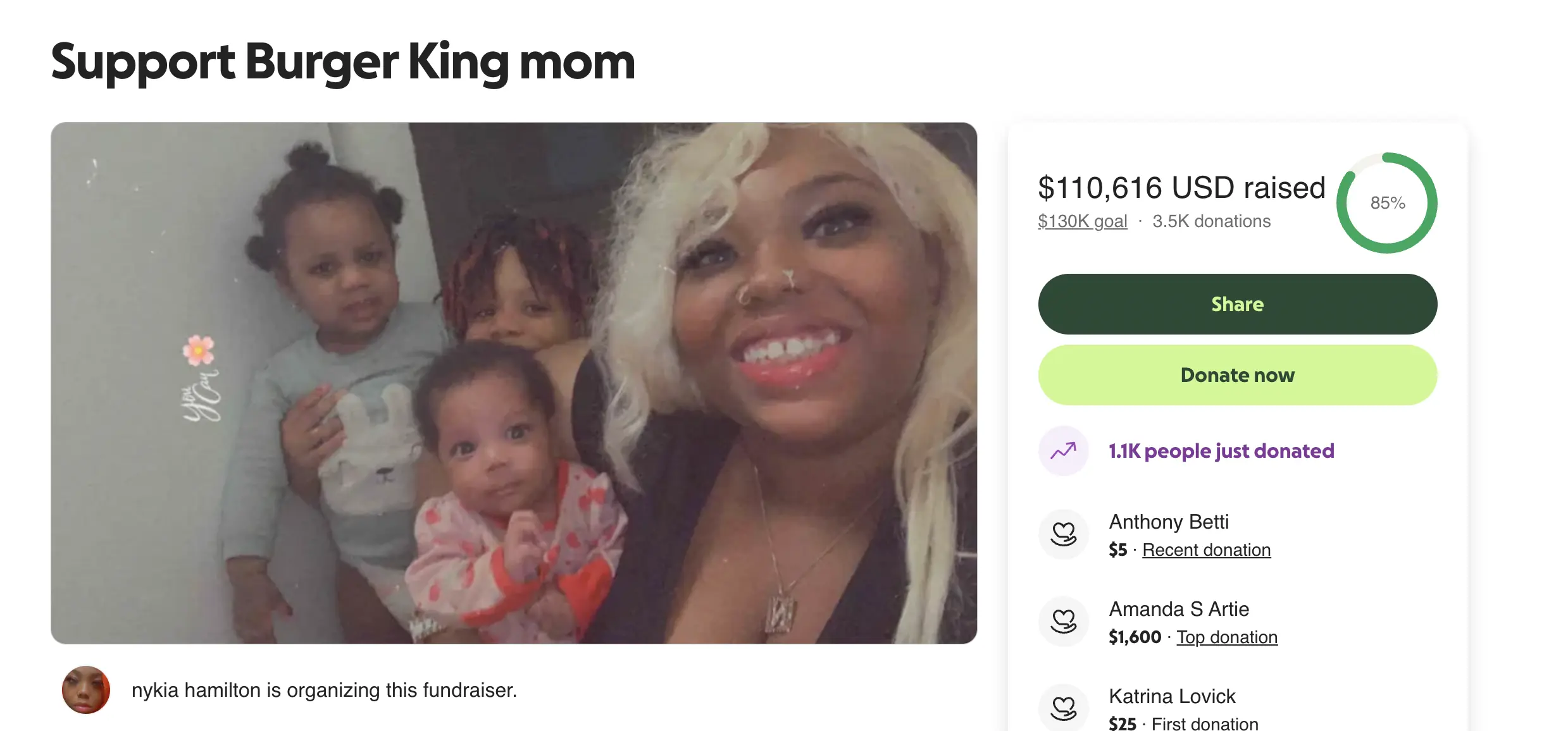Open the Top donation link
Screen dimensions: 1568x731
pos(1226,637)
